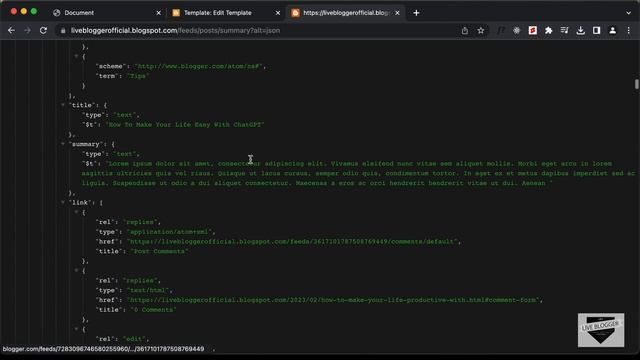This screenshot has height=360, width=640.
Task: Click the "Tips" term value
Action: coord(138,76)
